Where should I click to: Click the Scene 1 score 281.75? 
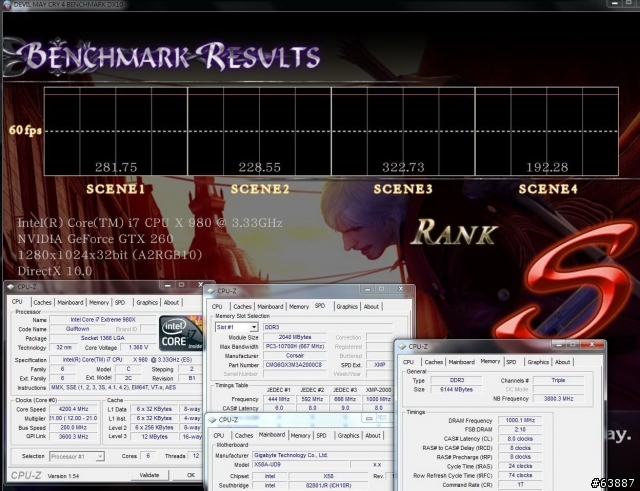[x=116, y=167]
